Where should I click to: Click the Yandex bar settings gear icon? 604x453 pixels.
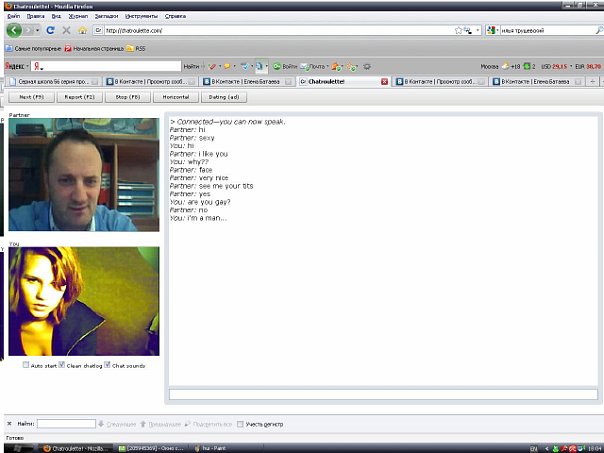tap(367, 67)
